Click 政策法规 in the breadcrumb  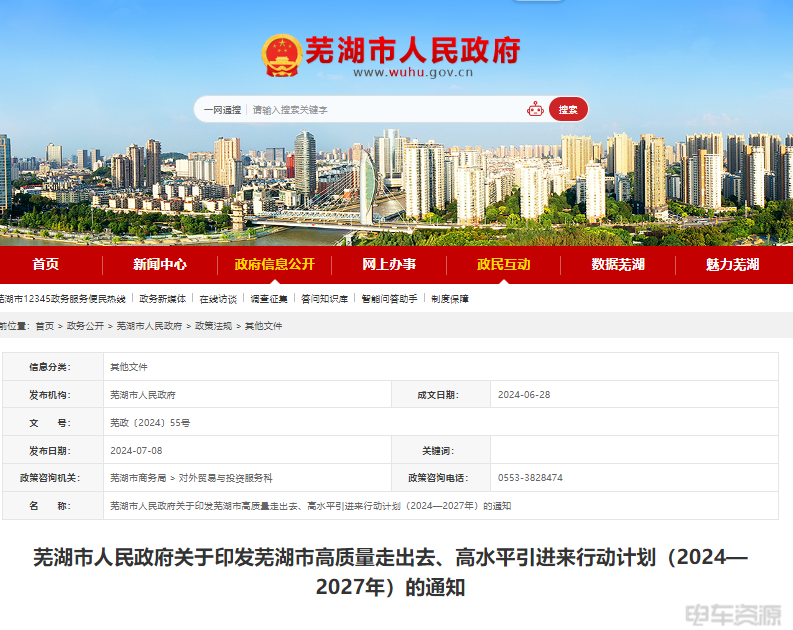[213, 326]
